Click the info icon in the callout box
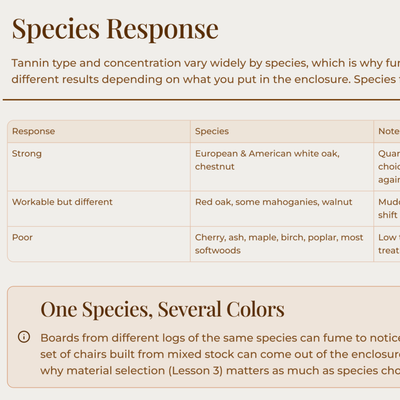This screenshot has height=400, width=400. click(24, 337)
